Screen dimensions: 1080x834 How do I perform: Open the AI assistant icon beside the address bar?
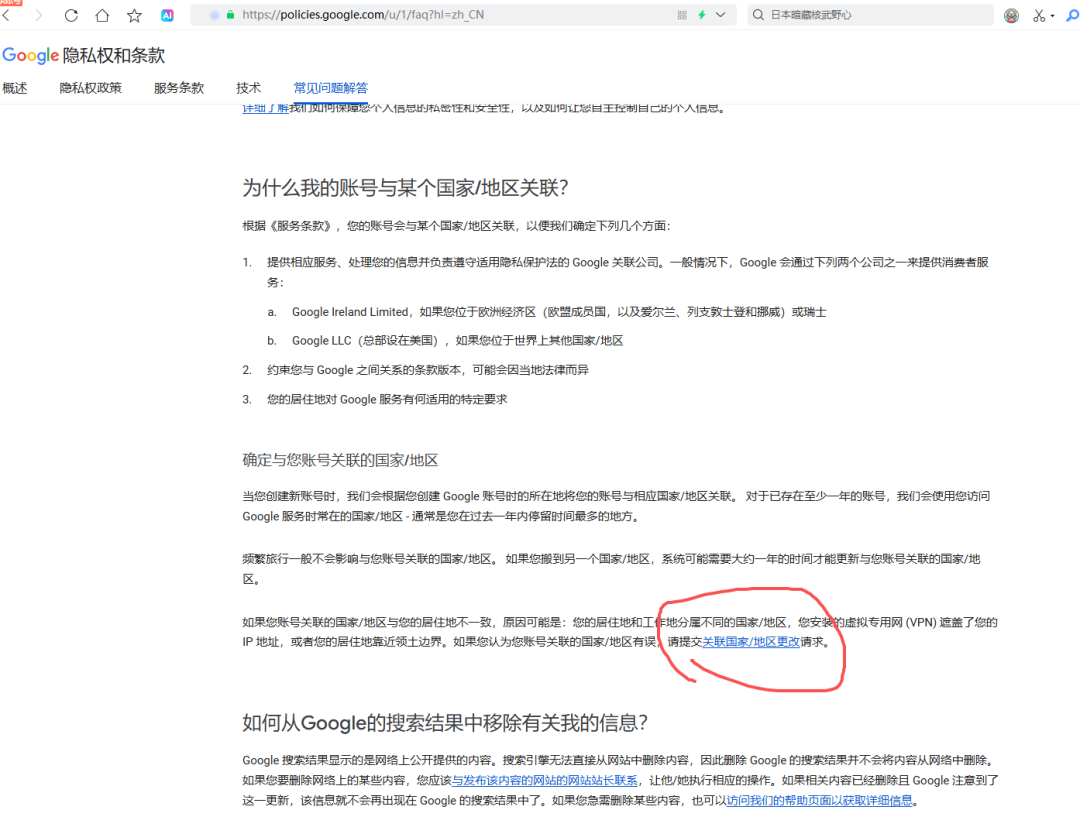click(167, 16)
